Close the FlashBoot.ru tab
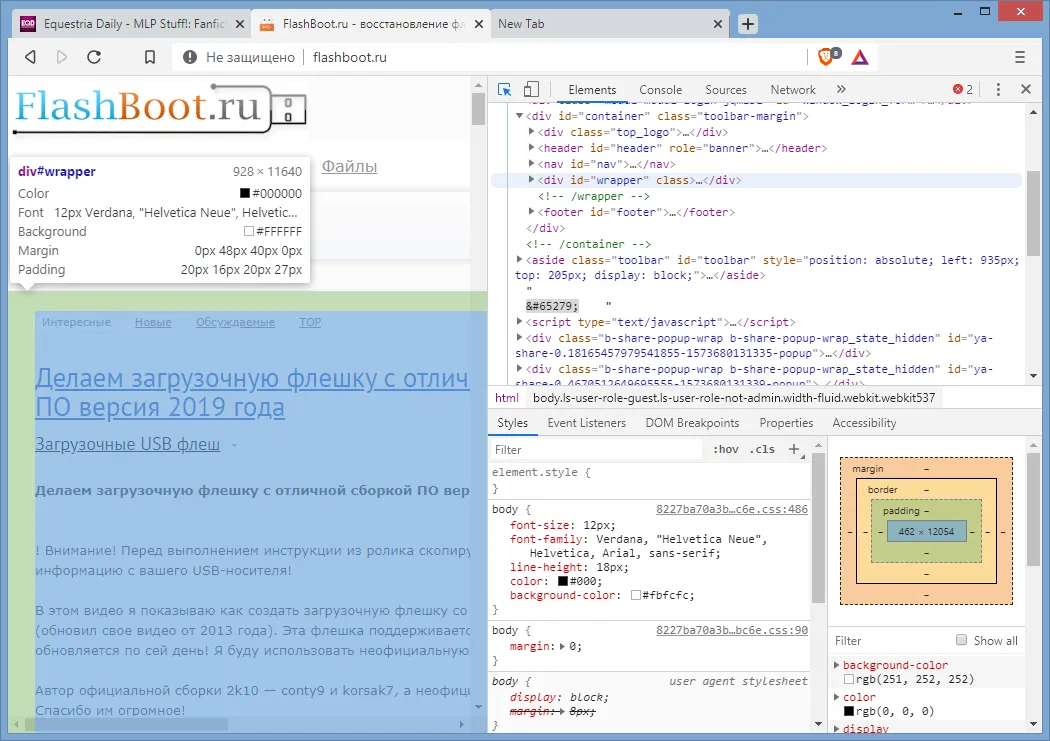Image resolution: width=1050 pixels, height=741 pixels. click(478, 24)
